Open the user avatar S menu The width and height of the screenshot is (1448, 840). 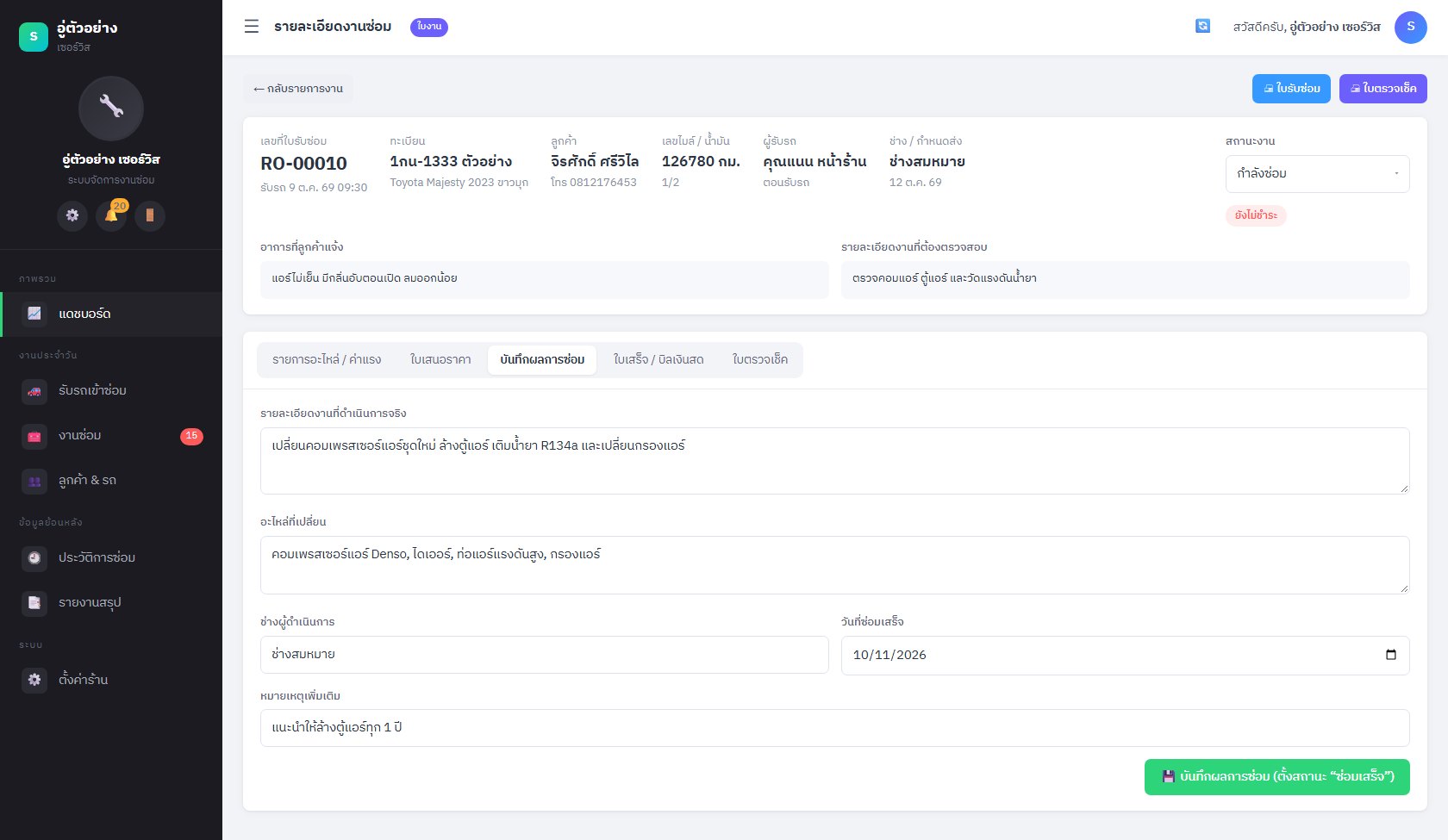(1410, 27)
